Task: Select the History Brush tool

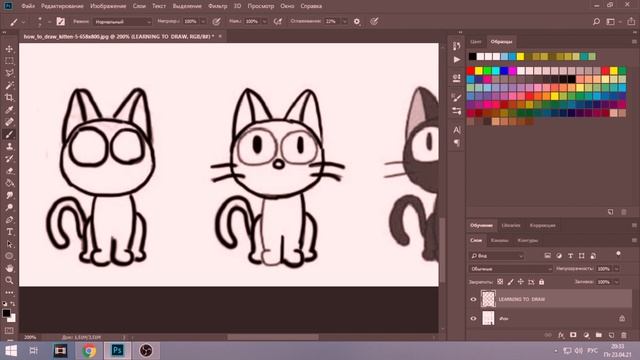Action: [x=9, y=159]
